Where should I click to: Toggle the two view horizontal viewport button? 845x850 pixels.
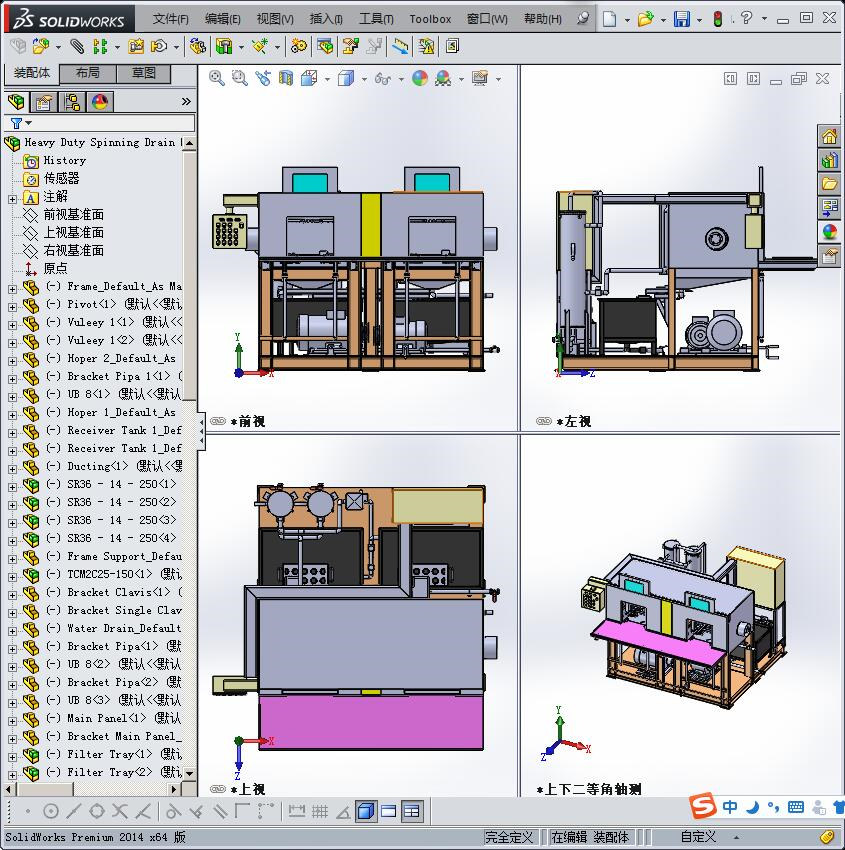(x=389, y=812)
